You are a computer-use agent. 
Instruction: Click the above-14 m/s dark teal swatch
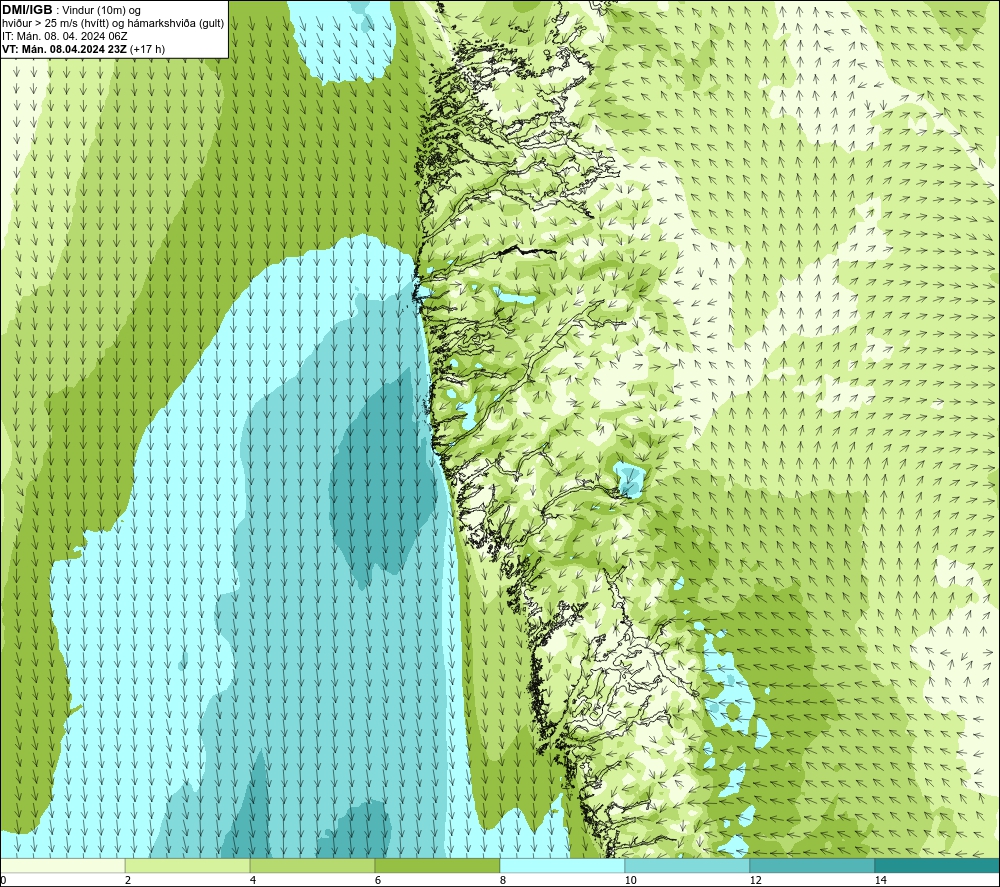click(x=937, y=865)
